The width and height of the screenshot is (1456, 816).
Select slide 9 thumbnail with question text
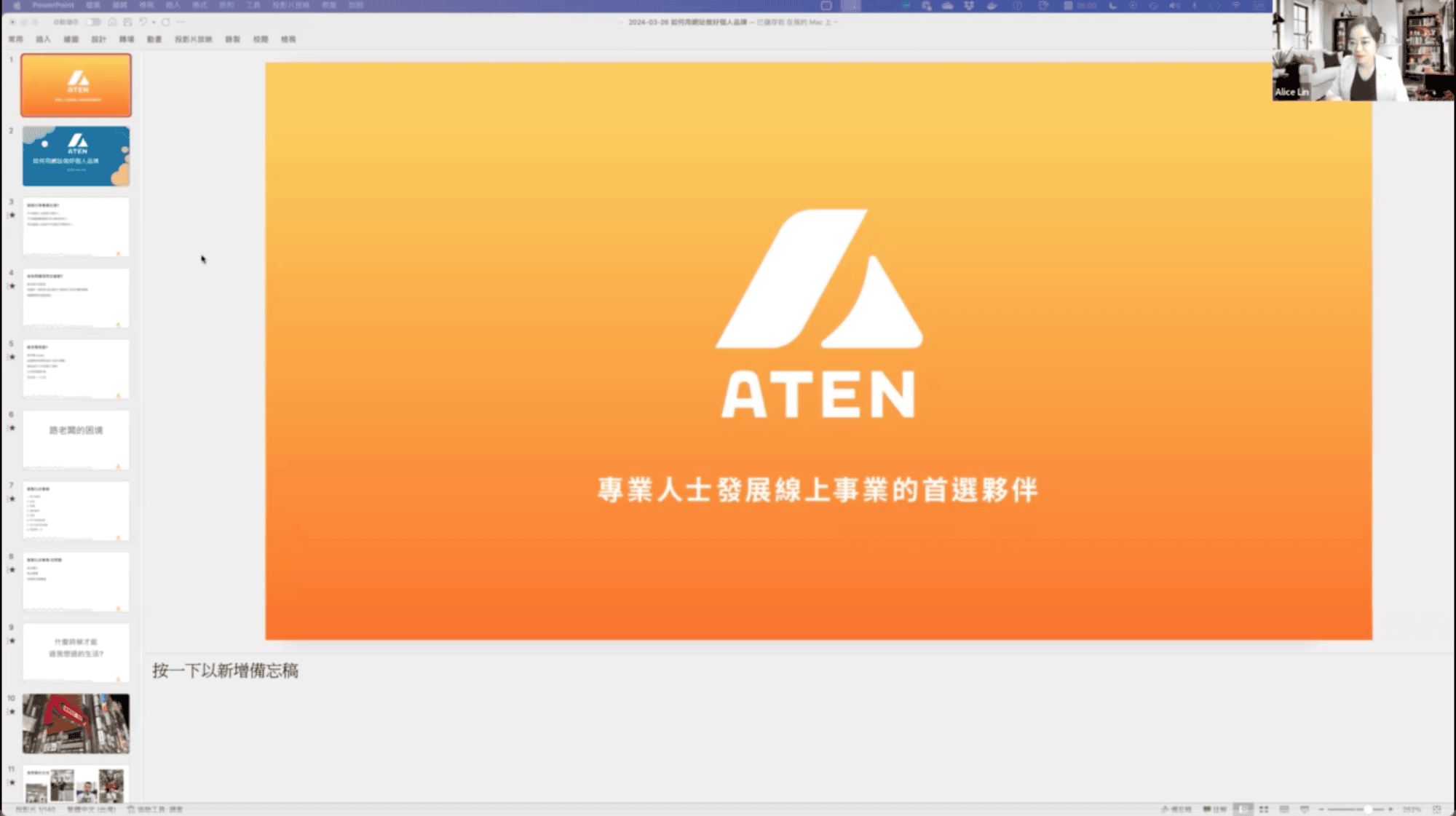click(x=76, y=652)
